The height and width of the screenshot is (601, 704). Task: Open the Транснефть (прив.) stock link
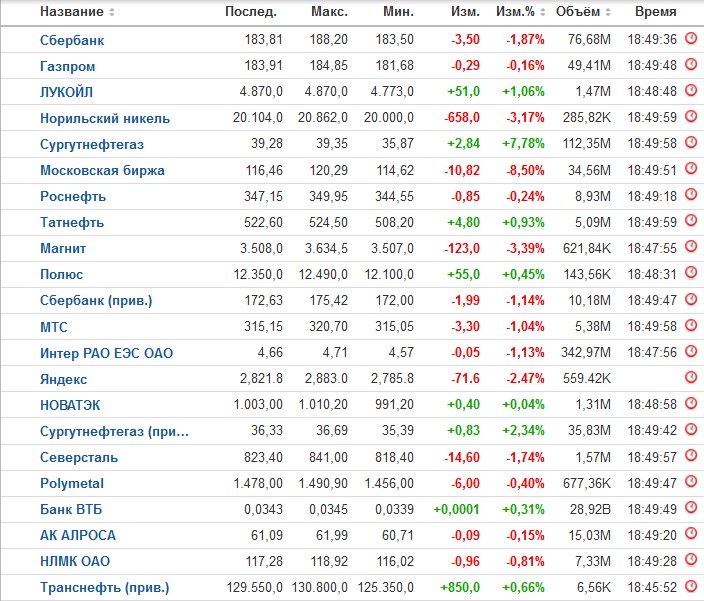[105, 588]
